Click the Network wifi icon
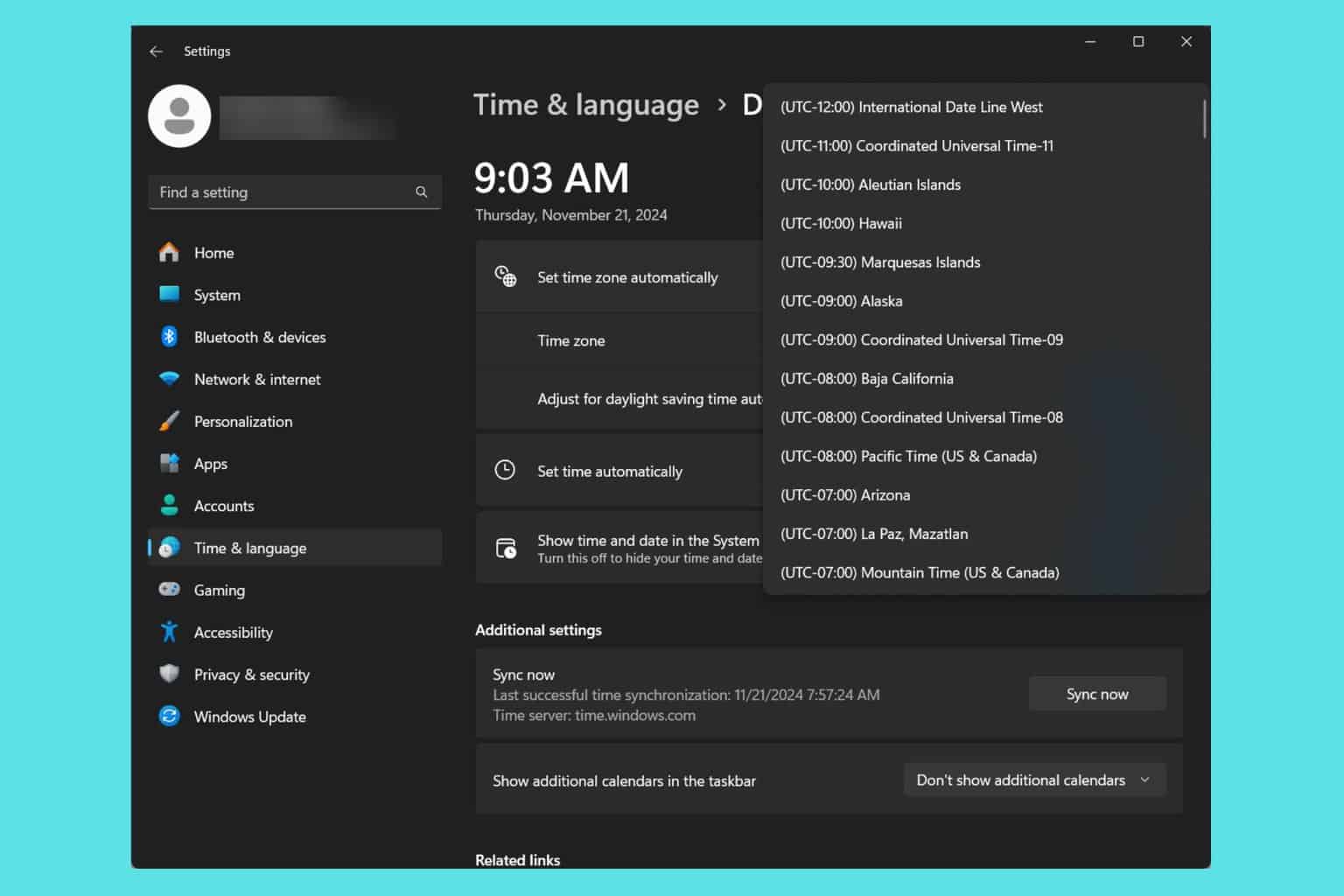This screenshot has width=1344, height=896. pos(169,379)
